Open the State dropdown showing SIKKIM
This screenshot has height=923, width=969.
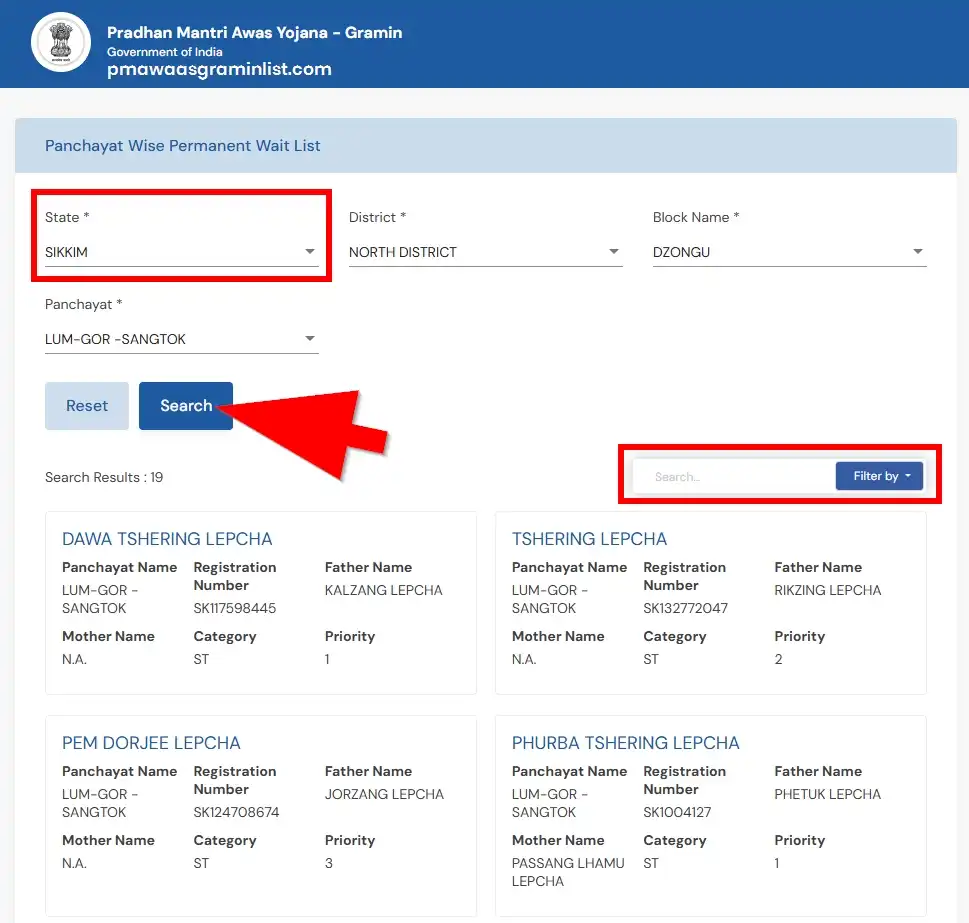pyautogui.click(x=181, y=252)
